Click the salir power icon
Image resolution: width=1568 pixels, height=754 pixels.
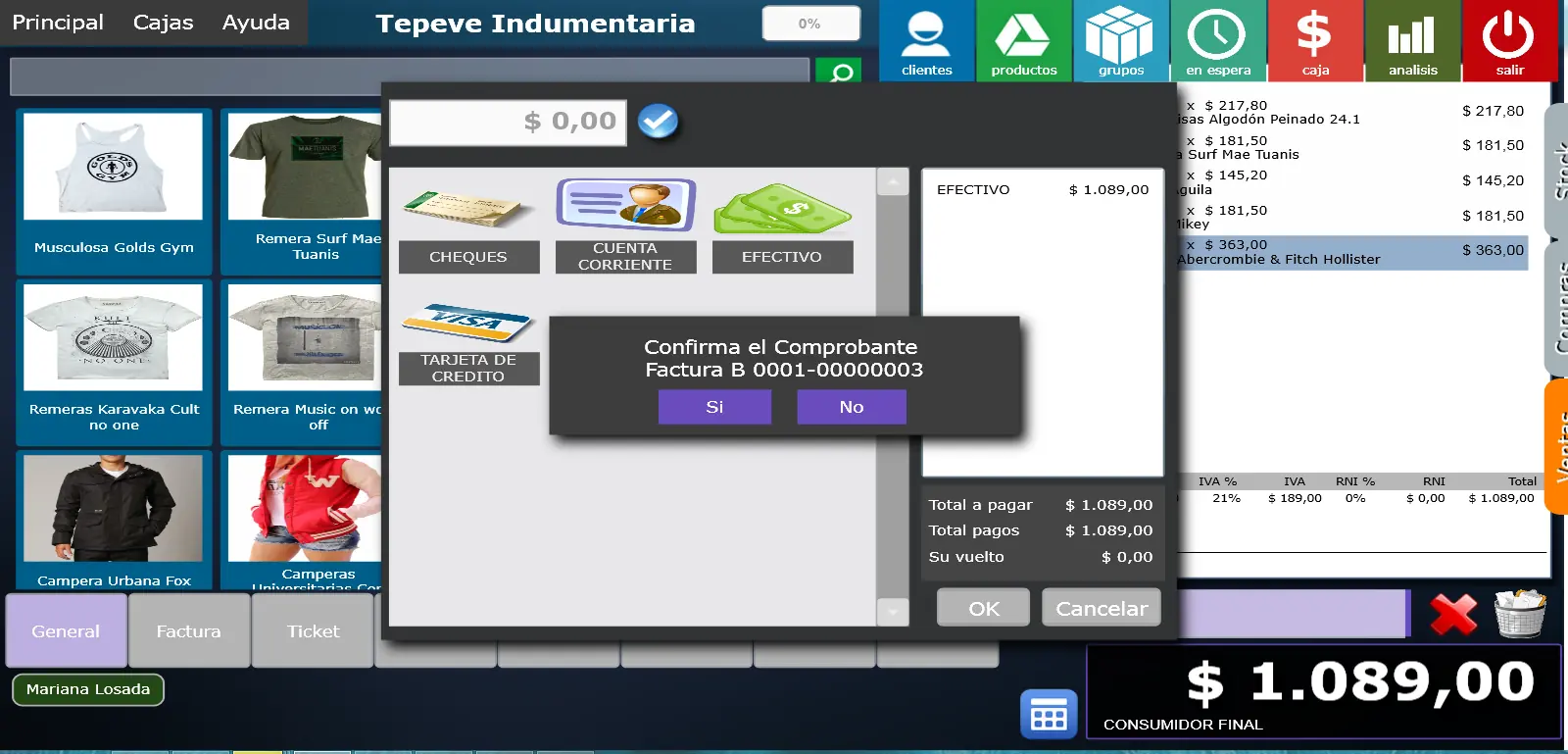click(x=1508, y=34)
